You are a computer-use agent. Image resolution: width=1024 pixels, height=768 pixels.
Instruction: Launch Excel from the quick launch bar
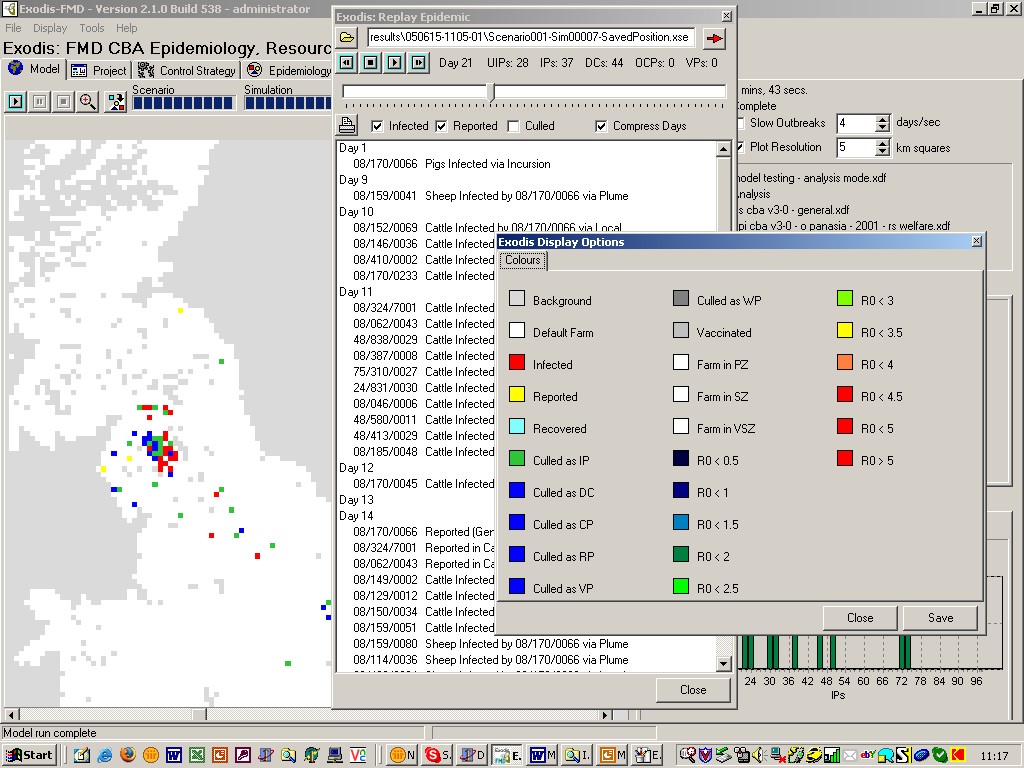click(197, 756)
